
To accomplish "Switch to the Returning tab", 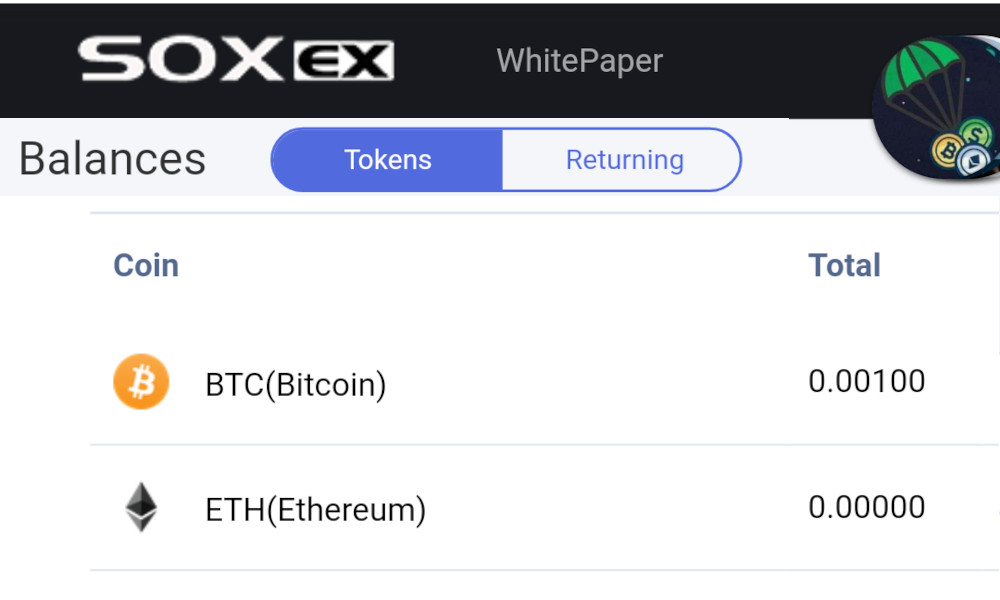I will click(624, 160).
